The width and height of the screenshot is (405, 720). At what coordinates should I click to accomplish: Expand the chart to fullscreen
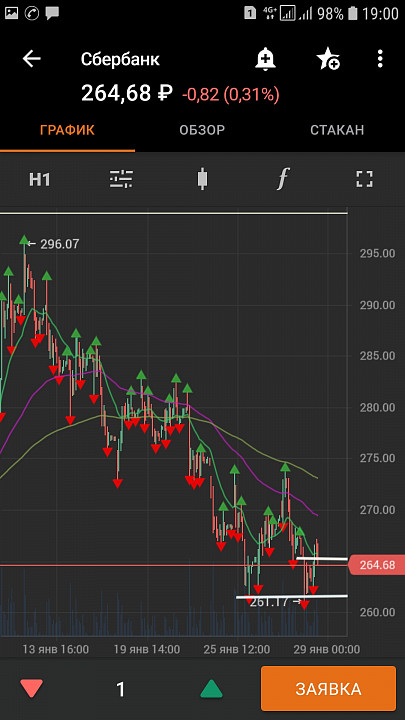(x=365, y=179)
